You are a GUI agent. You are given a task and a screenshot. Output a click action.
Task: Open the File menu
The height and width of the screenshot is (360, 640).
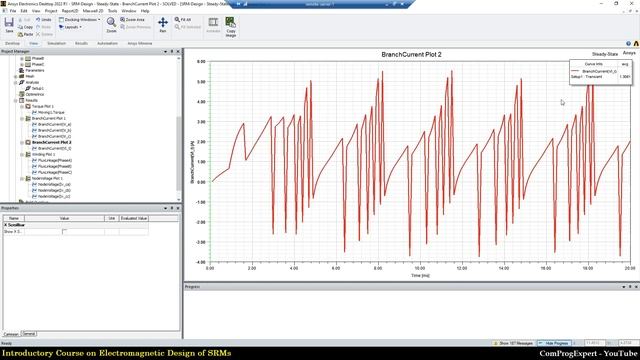(13, 11)
